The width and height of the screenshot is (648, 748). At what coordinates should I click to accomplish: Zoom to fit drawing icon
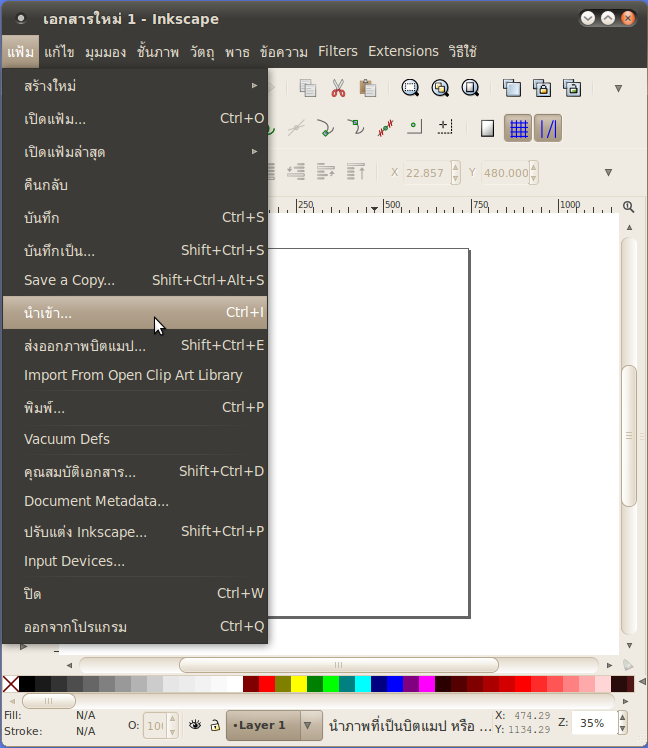(440, 88)
